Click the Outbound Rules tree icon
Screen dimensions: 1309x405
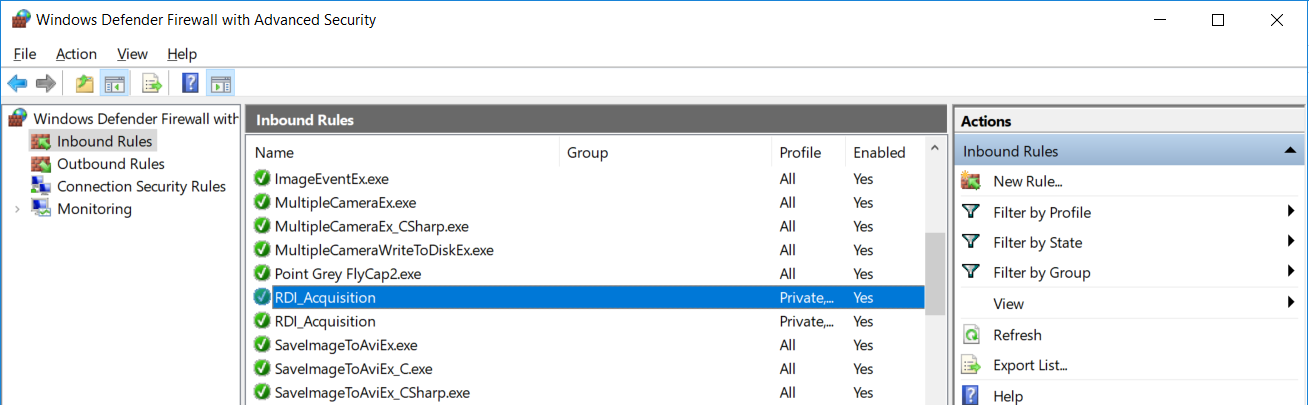[x=41, y=164]
